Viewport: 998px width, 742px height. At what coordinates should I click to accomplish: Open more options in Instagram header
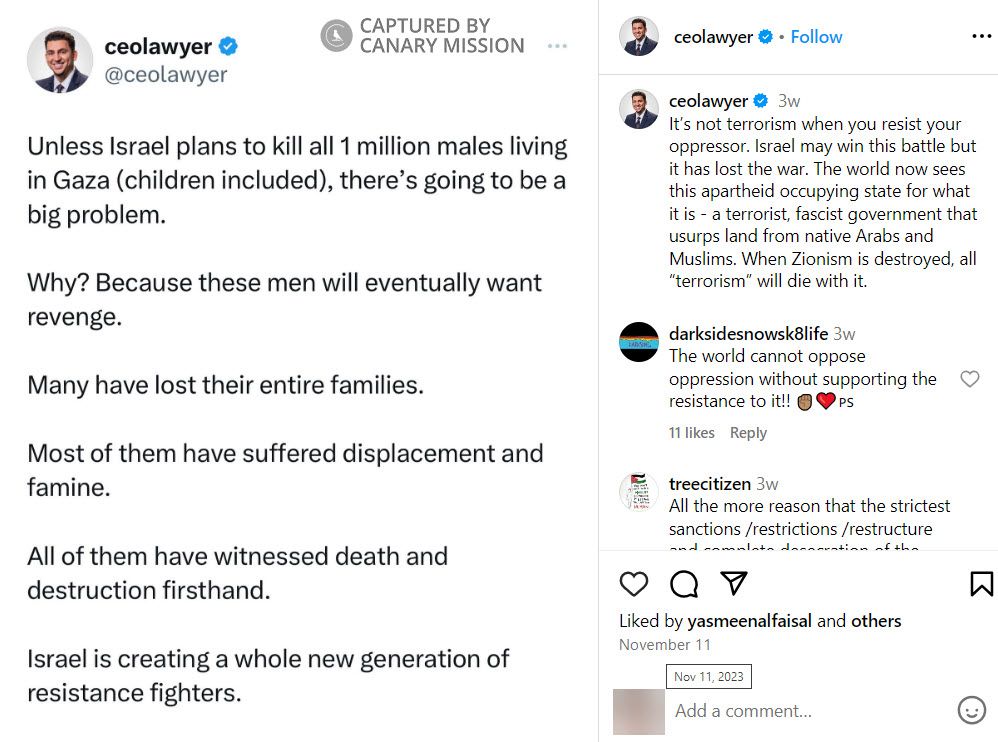click(982, 36)
